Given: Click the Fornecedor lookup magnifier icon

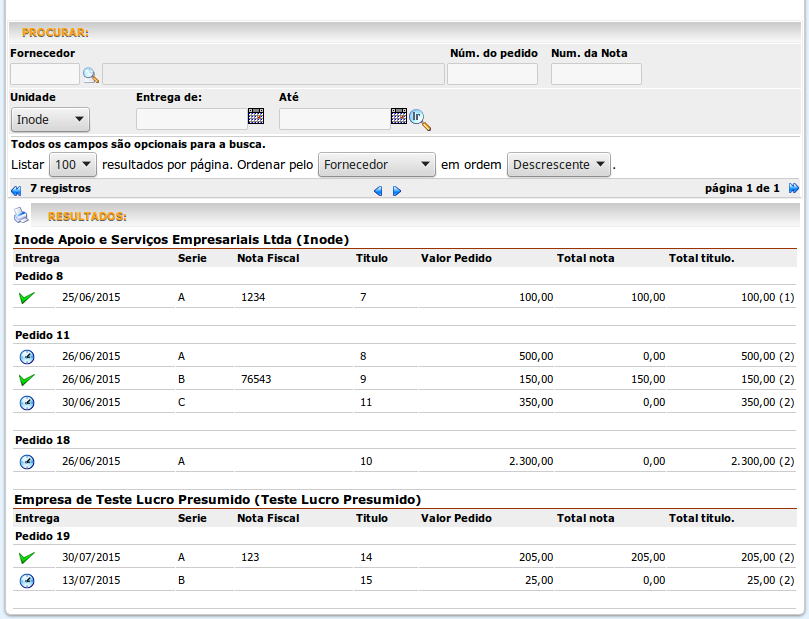Looking at the screenshot, I should pos(90,74).
